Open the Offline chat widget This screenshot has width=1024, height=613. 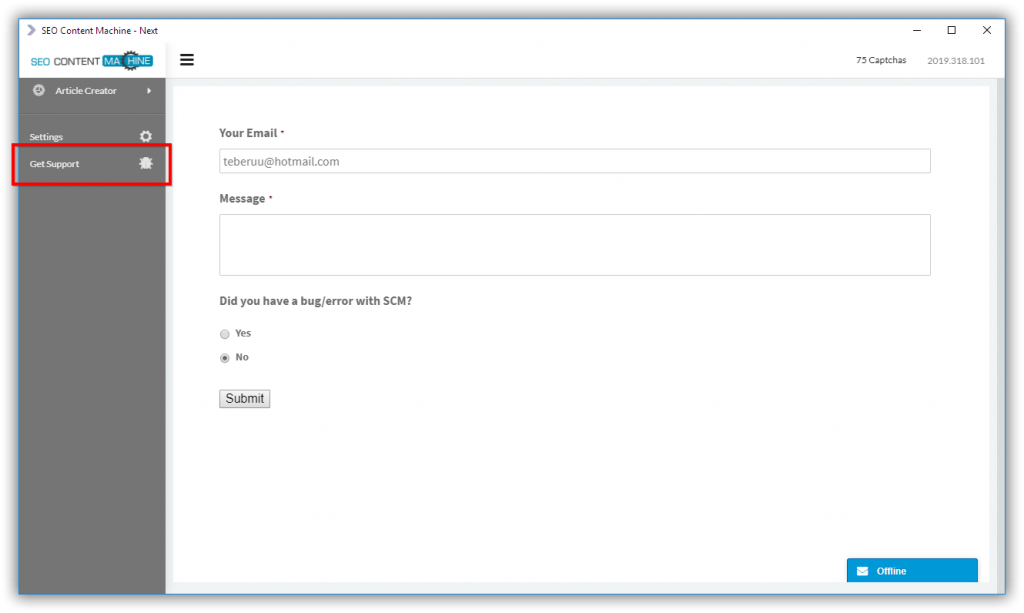point(912,571)
